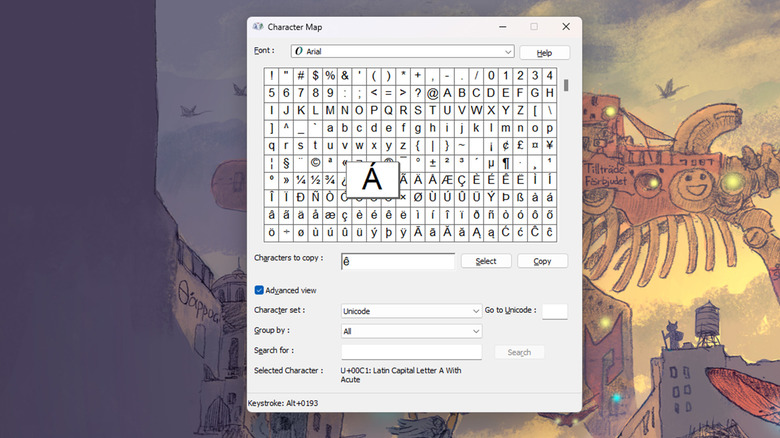780x438 pixels.
Task: Pick the yen ¥ character cell
Action: tap(549, 145)
